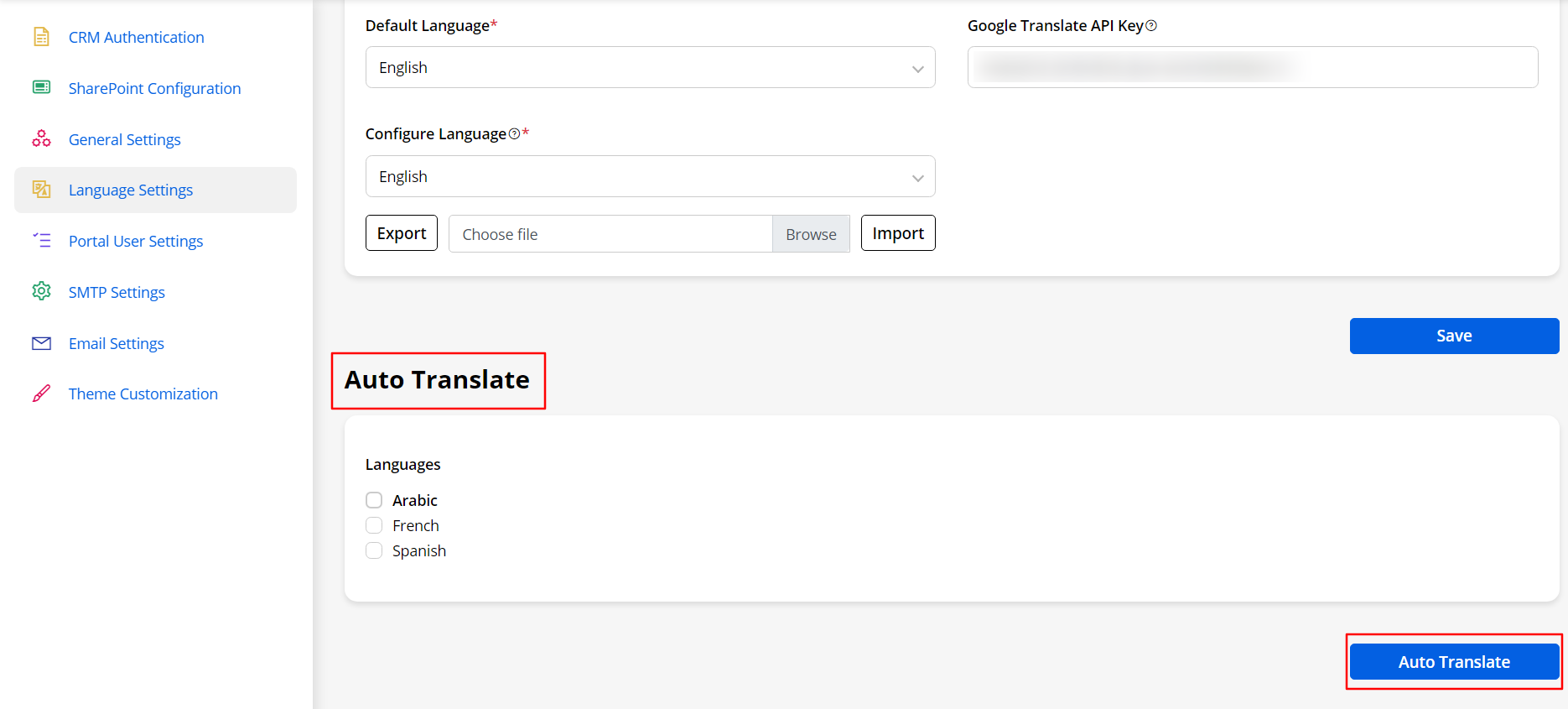Image resolution: width=1568 pixels, height=709 pixels.
Task: Expand the Configure Language dropdown
Action: 650,176
